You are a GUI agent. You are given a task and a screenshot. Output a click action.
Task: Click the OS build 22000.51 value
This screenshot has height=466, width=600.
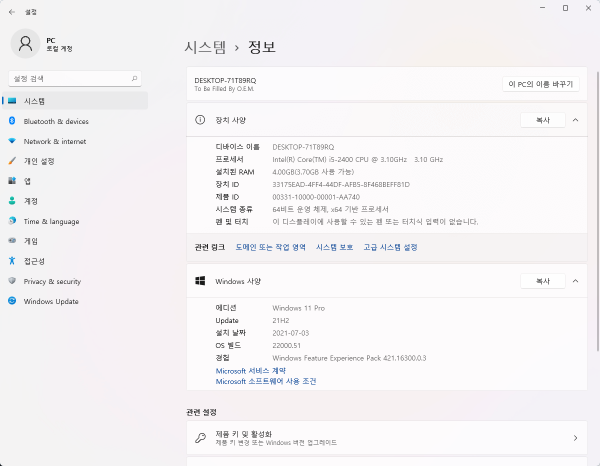[x=287, y=345]
